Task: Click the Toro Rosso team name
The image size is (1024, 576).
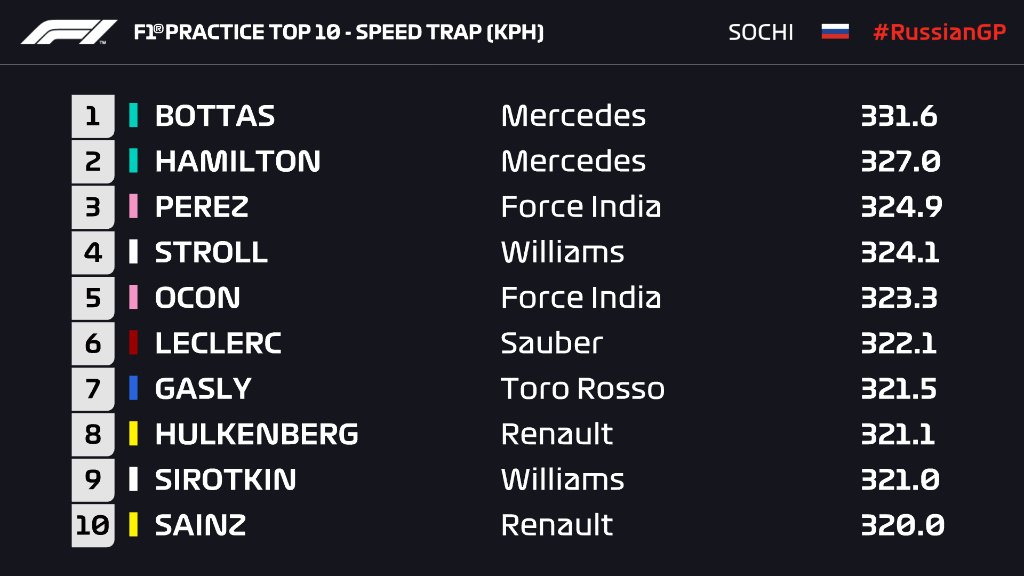Action: pyautogui.click(x=582, y=388)
